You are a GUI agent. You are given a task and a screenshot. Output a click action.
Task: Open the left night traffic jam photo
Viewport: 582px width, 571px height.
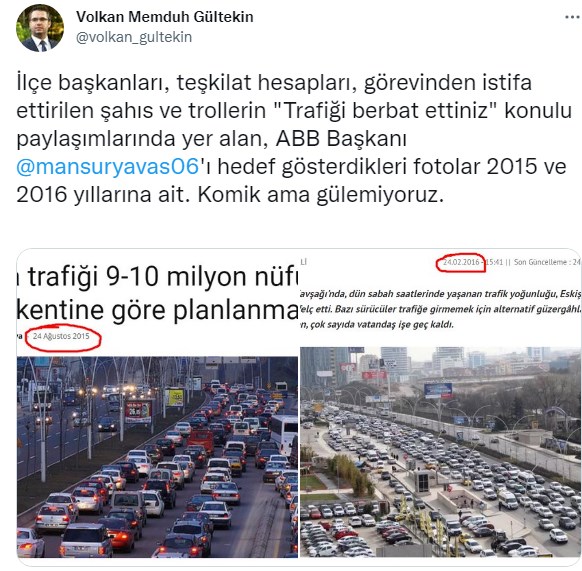click(157, 457)
